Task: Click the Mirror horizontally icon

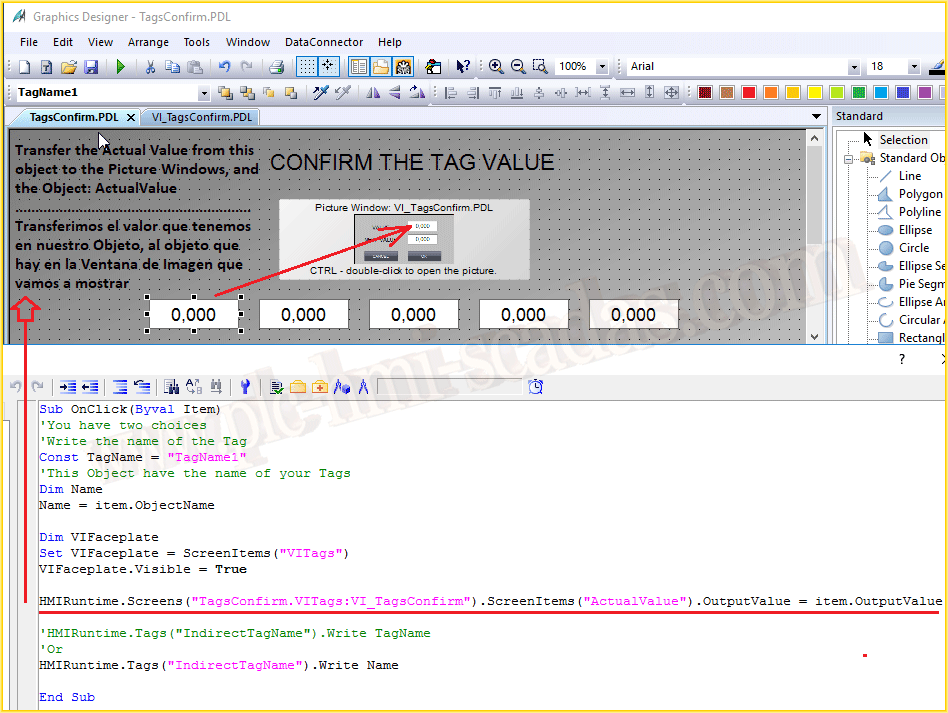Action: (x=373, y=93)
